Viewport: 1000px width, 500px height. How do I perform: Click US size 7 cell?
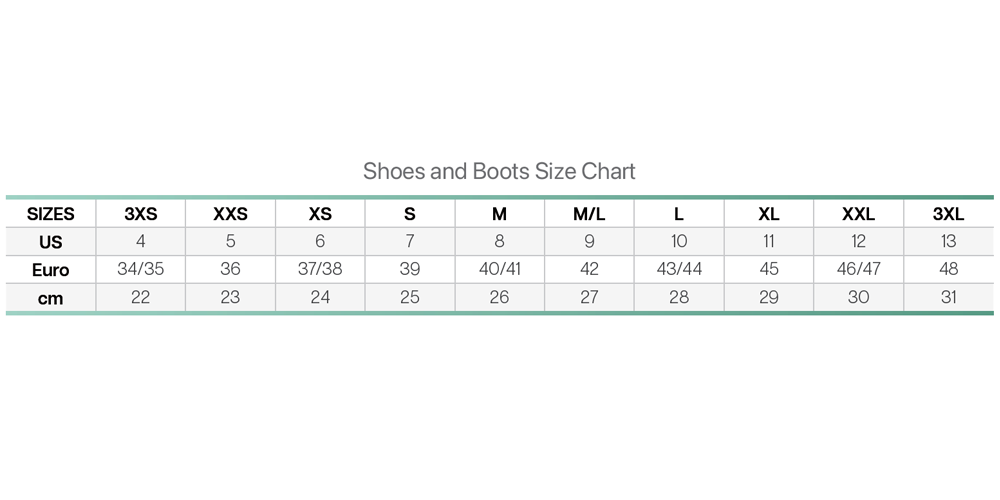click(410, 241)
